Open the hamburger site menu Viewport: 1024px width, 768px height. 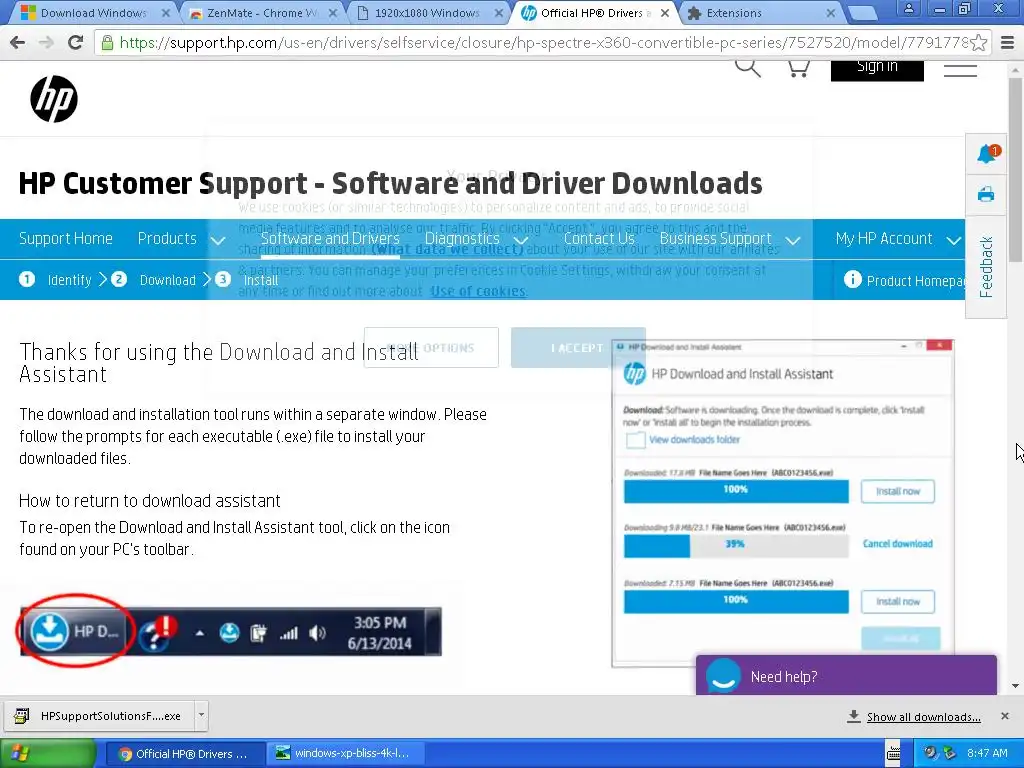(960, 70)
